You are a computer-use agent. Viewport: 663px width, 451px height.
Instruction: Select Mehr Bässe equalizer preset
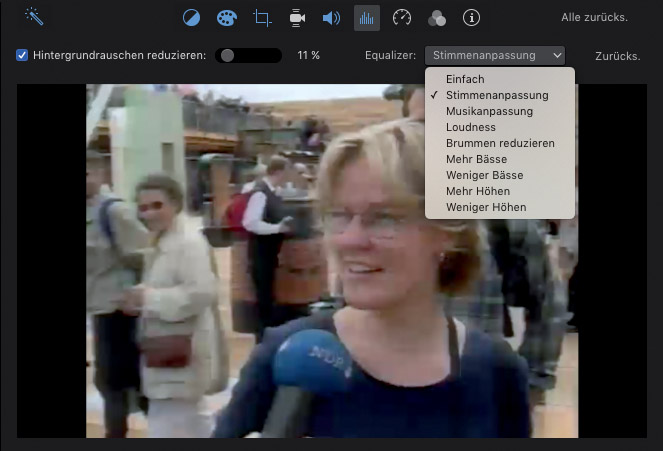click(500, 159)
